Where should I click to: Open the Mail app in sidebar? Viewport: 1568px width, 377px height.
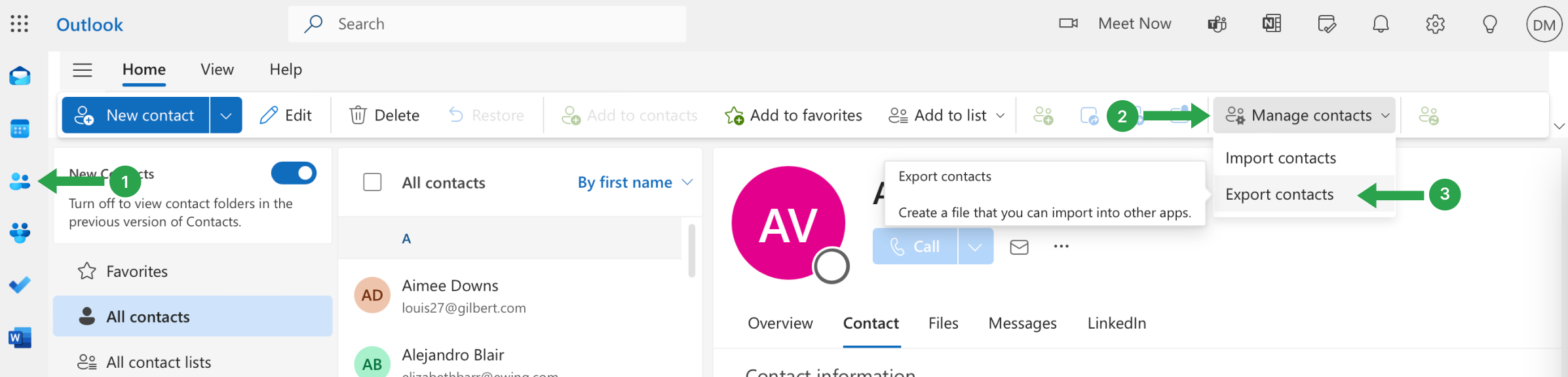tap(20, 77)
